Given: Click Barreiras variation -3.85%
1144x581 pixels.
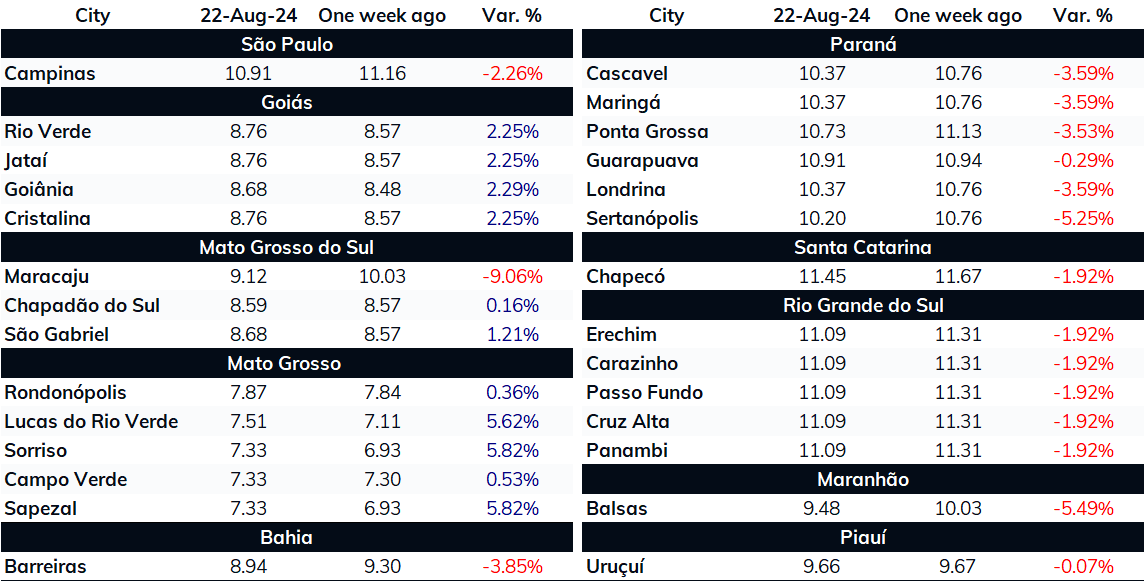Looking at the screenshot, I should (x=512, y=566).
